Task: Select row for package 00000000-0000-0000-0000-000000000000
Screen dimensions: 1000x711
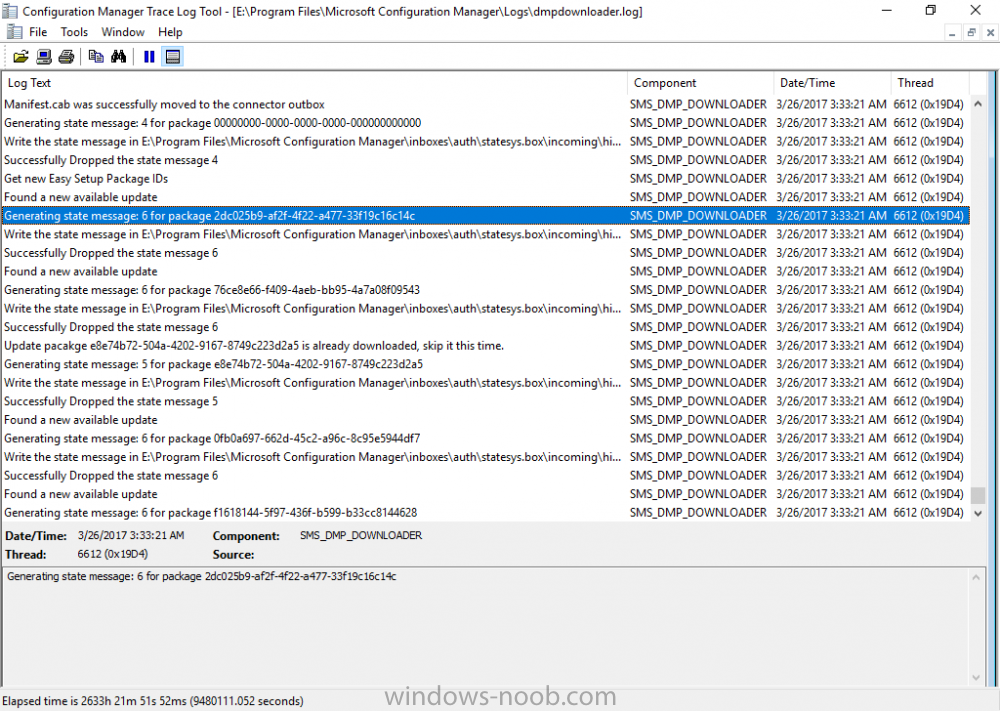Action: click(486, 123)
